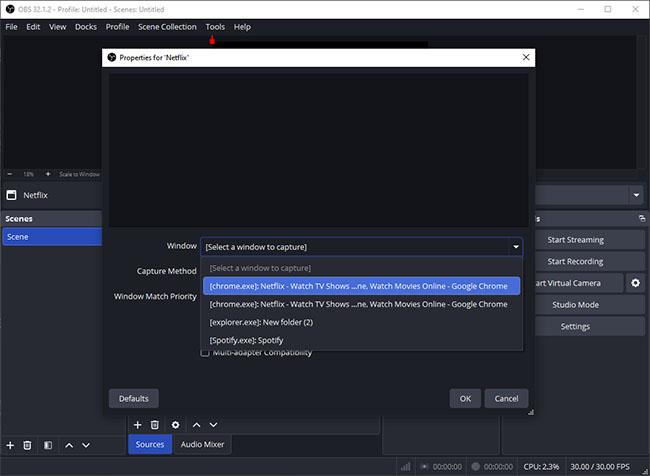The image size is (650, 476).
Task: Add a new source with plus icon
Action: [138, 425]
